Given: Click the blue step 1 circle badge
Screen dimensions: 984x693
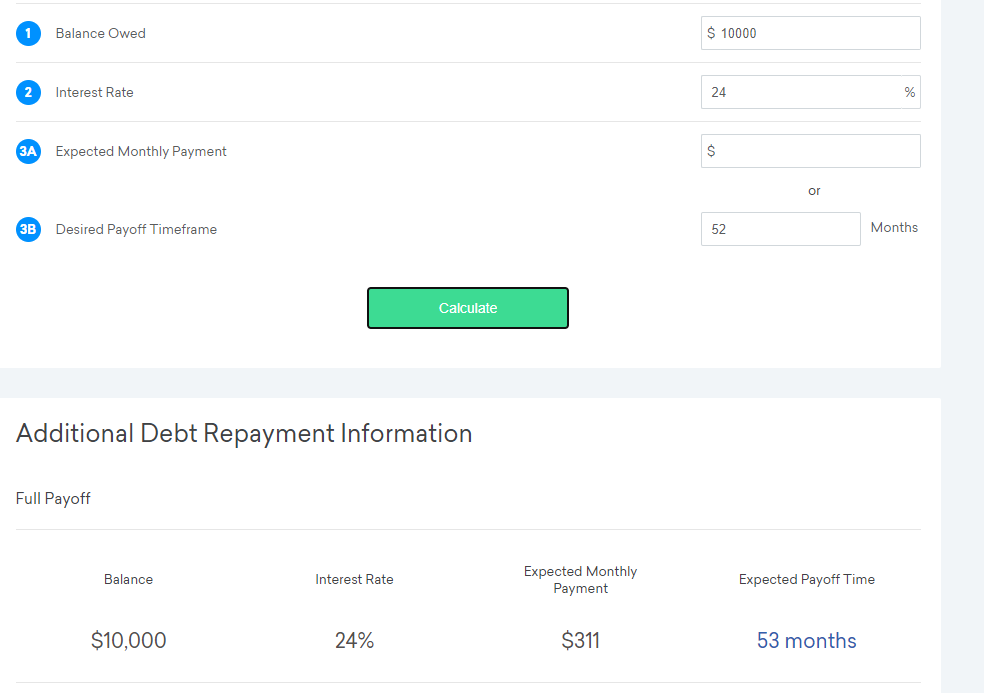Looking at the screenshot, I should [x=28, y=33].
